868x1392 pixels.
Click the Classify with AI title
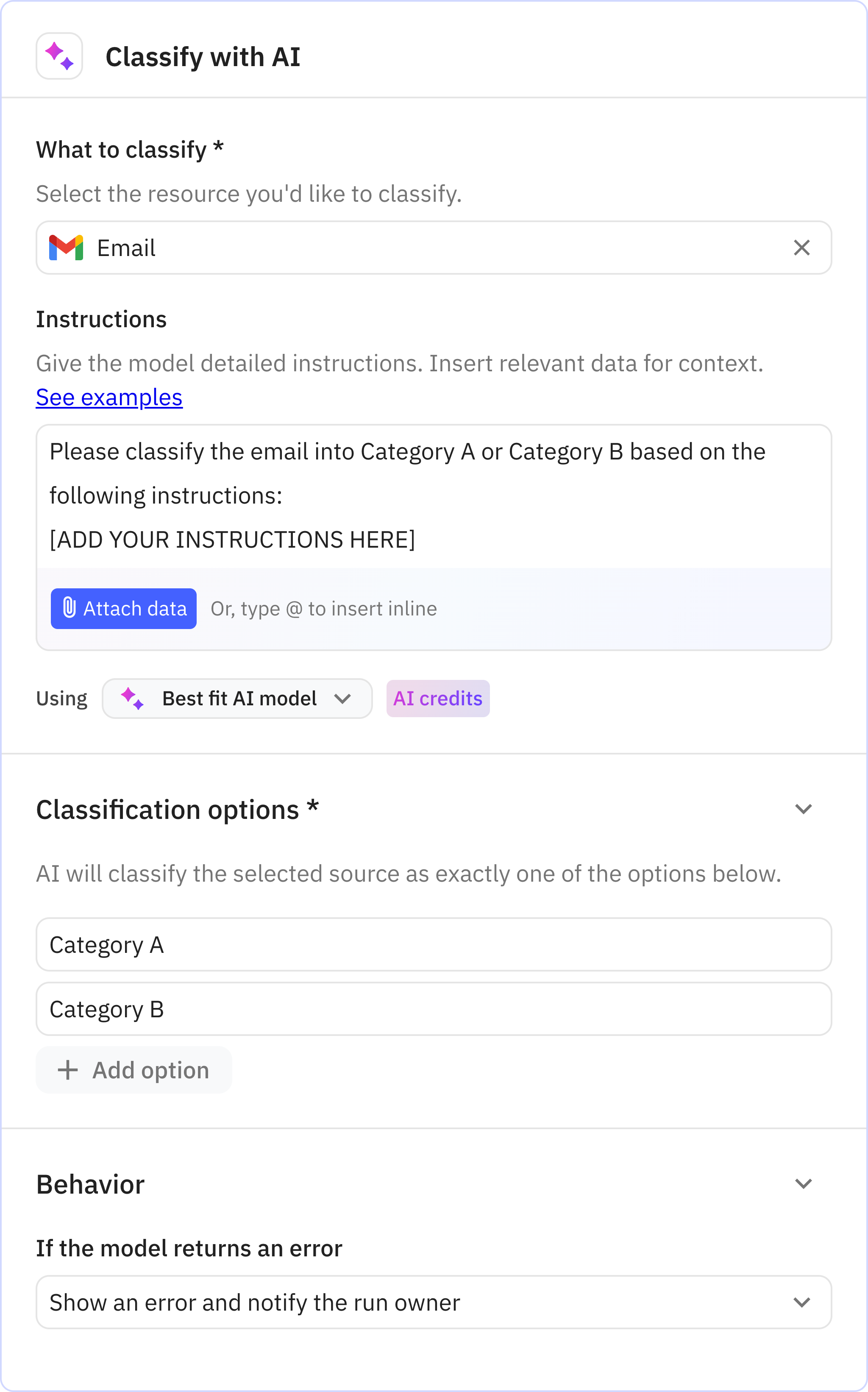click(203, 57)
